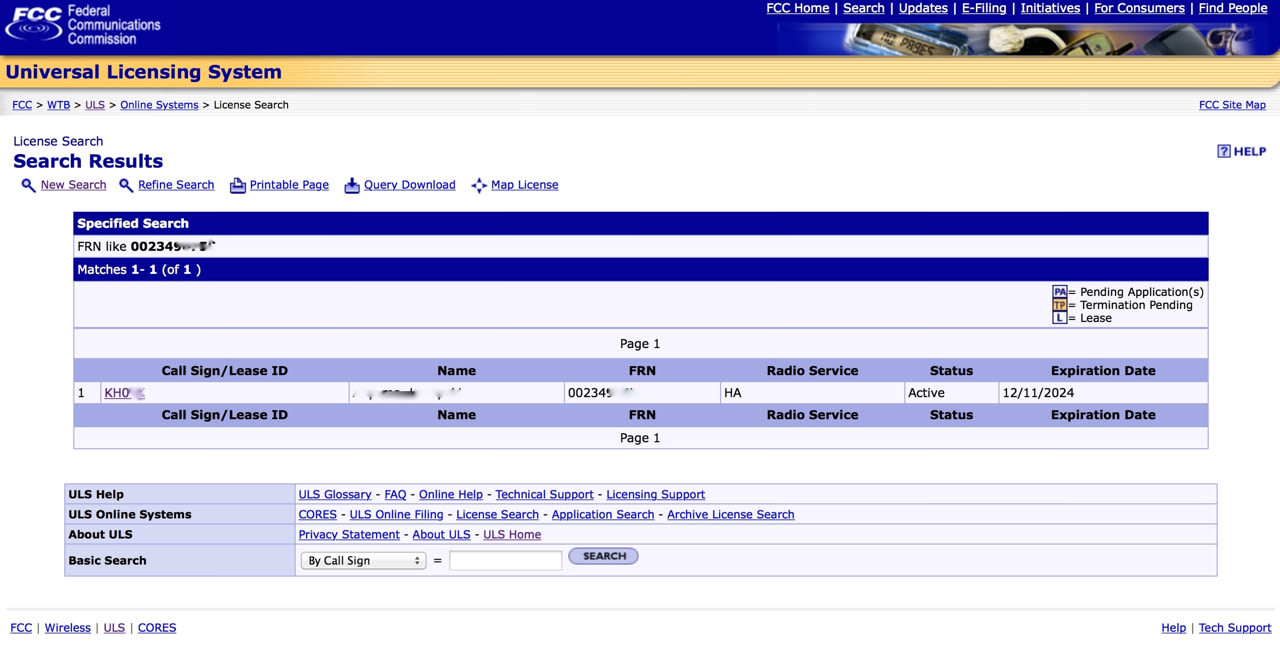
Task: Click the TP termination pending legend icon
Action: [1060, 305]
